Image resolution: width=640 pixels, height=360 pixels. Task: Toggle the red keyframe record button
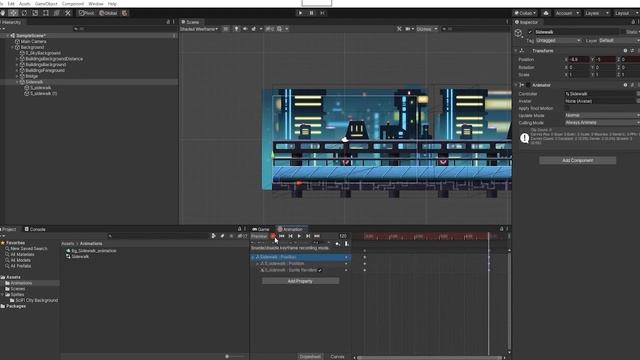(273, 236)
